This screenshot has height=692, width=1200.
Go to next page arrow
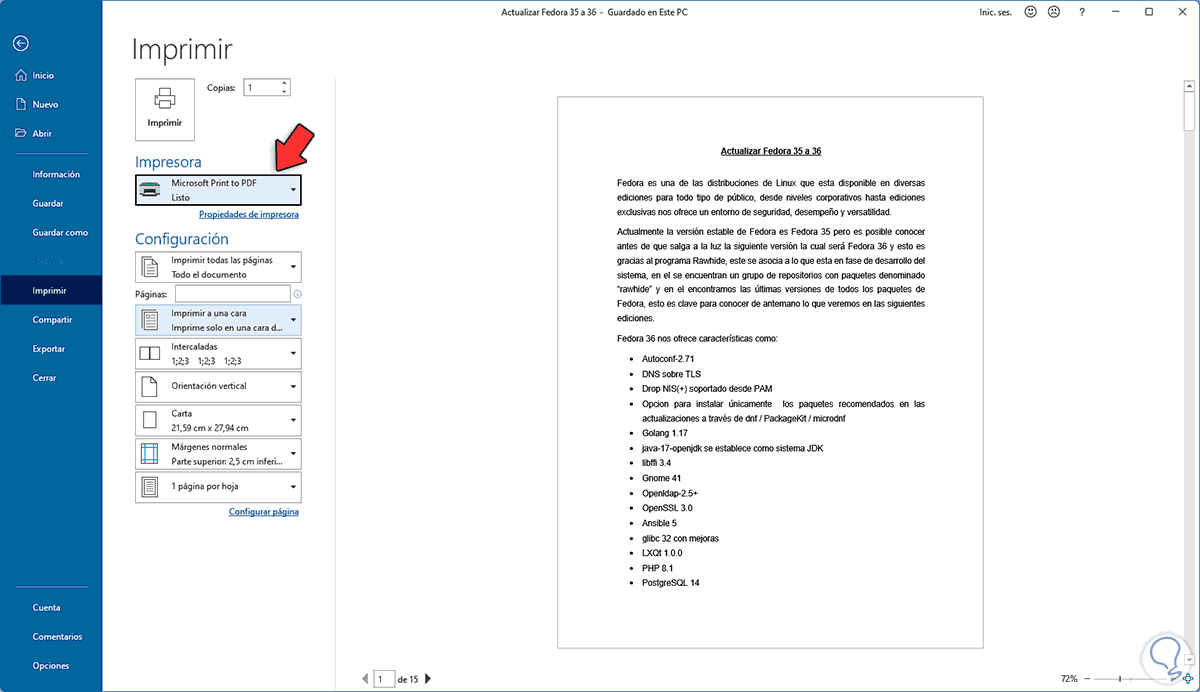[428, 679]
